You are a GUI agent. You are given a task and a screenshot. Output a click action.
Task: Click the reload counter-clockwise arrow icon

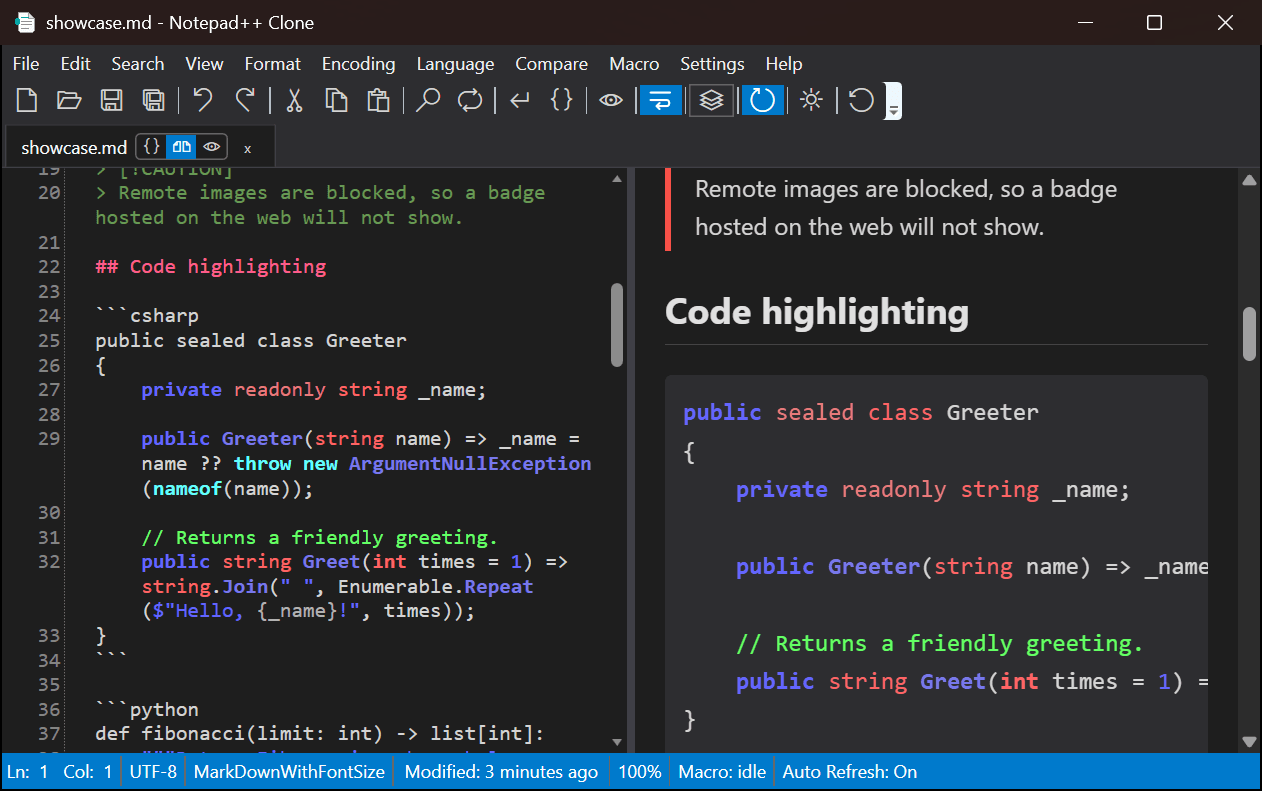point(861,100)
